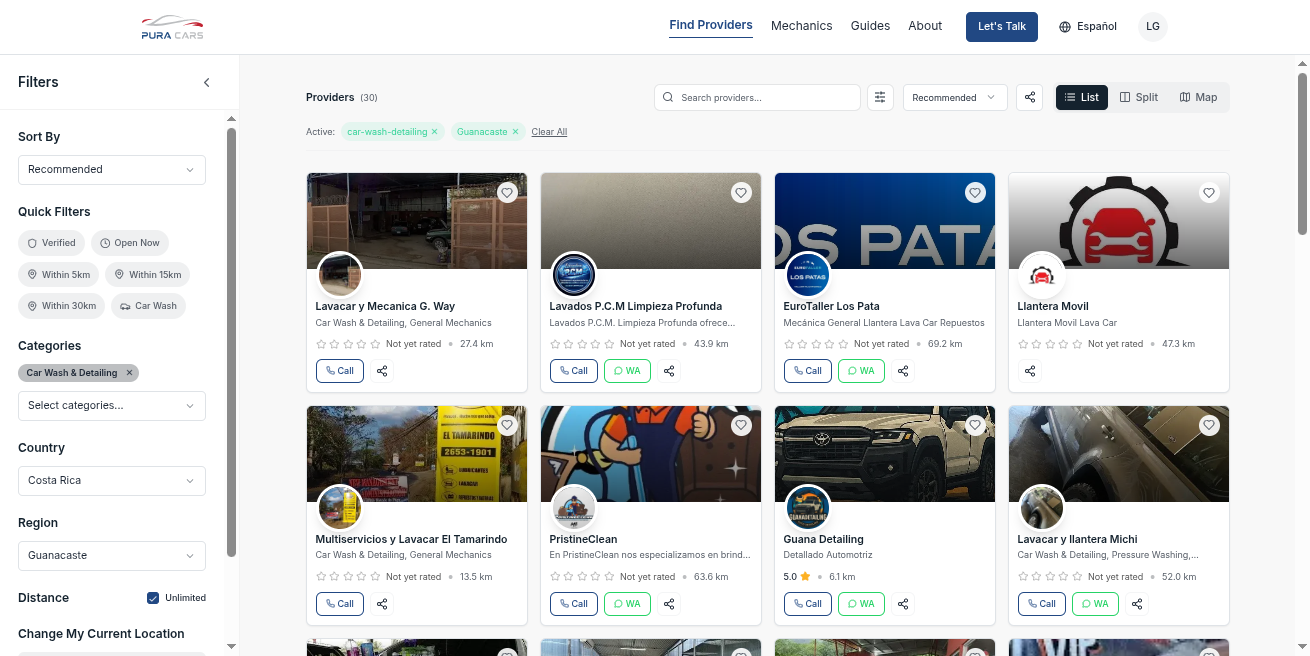
Task: Open Mechanics nav item
Action: pos(801,26)
